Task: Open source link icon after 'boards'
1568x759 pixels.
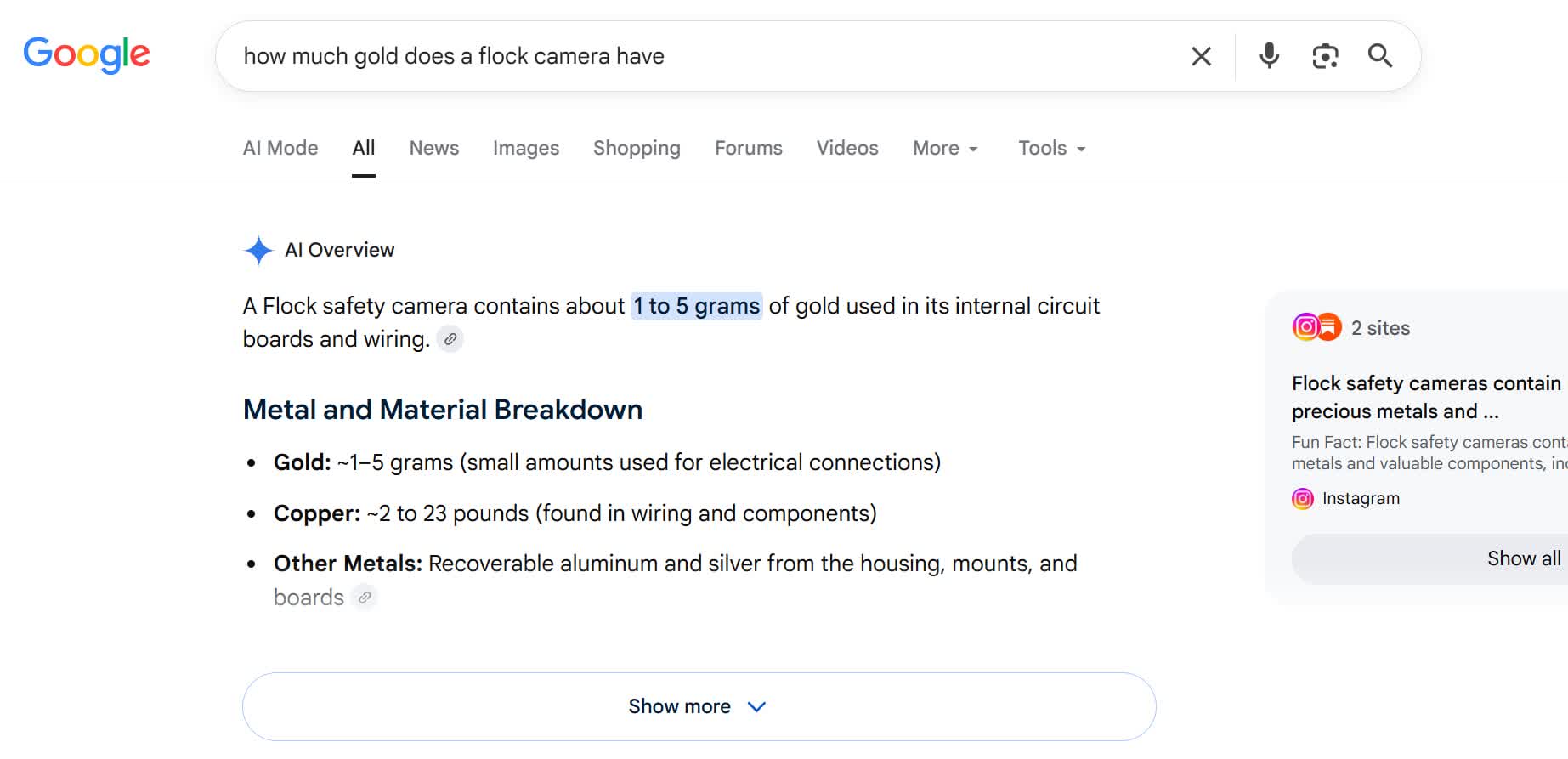Action: click(365, 598)
